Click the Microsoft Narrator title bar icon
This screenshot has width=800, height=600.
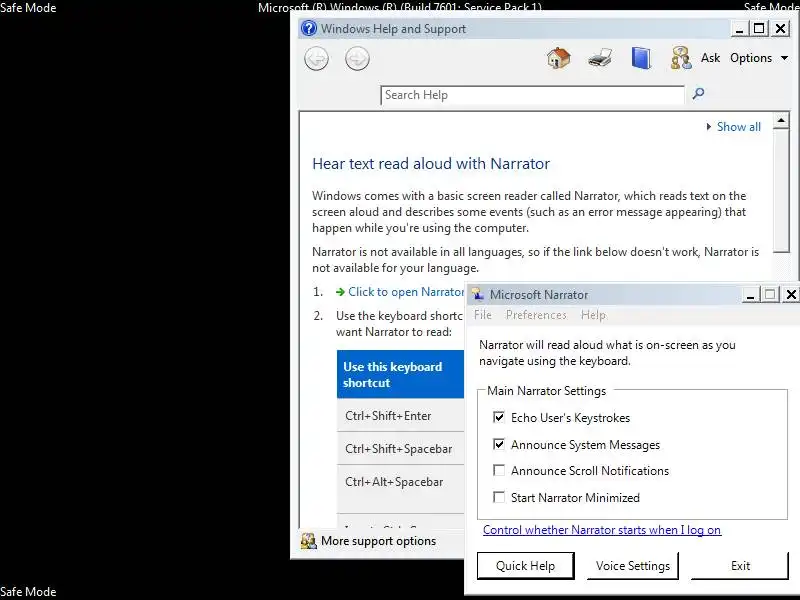(478, 294)
